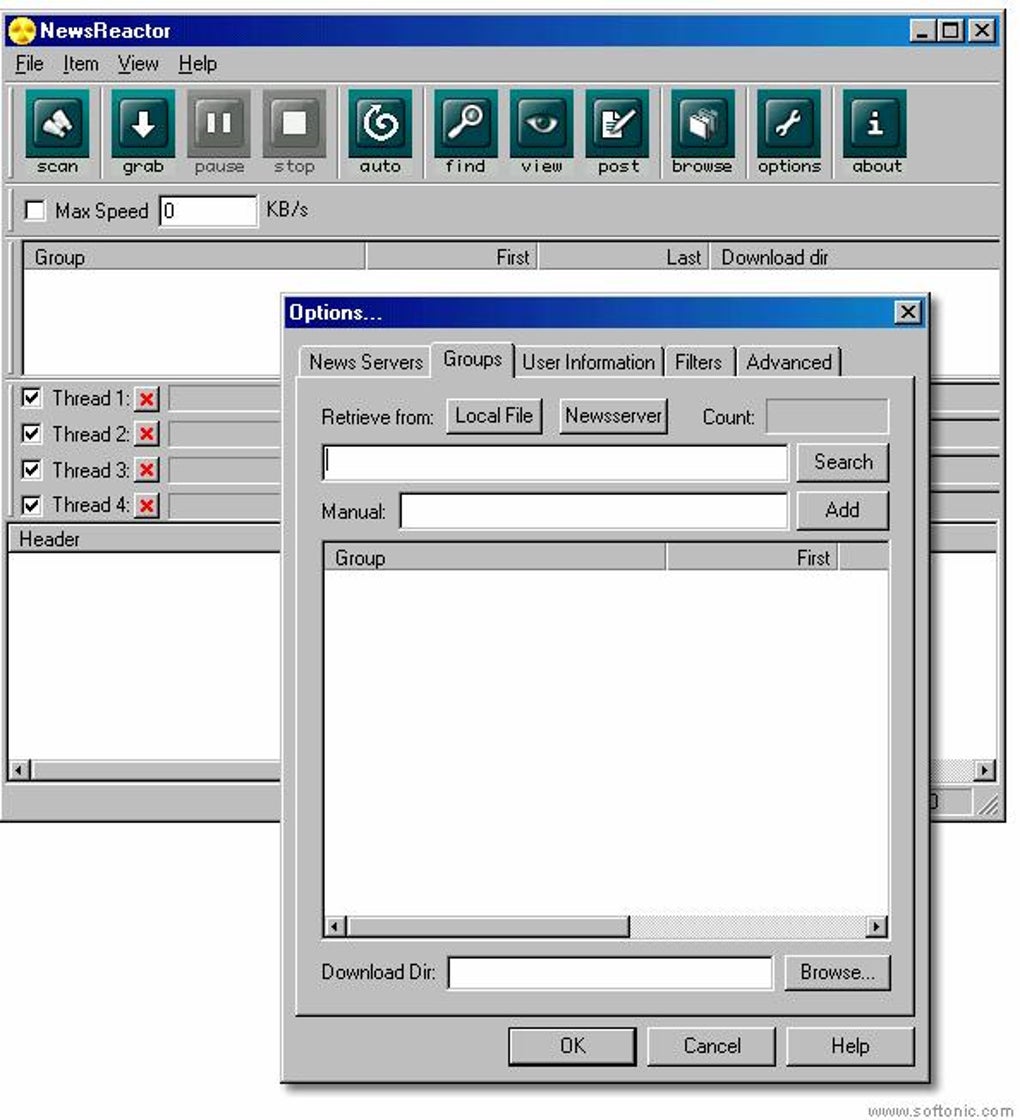This screenshot has height=1120, width=1020.
Task: Click right arrow of Options group list scrollbar
Action: tap(876, 926)
